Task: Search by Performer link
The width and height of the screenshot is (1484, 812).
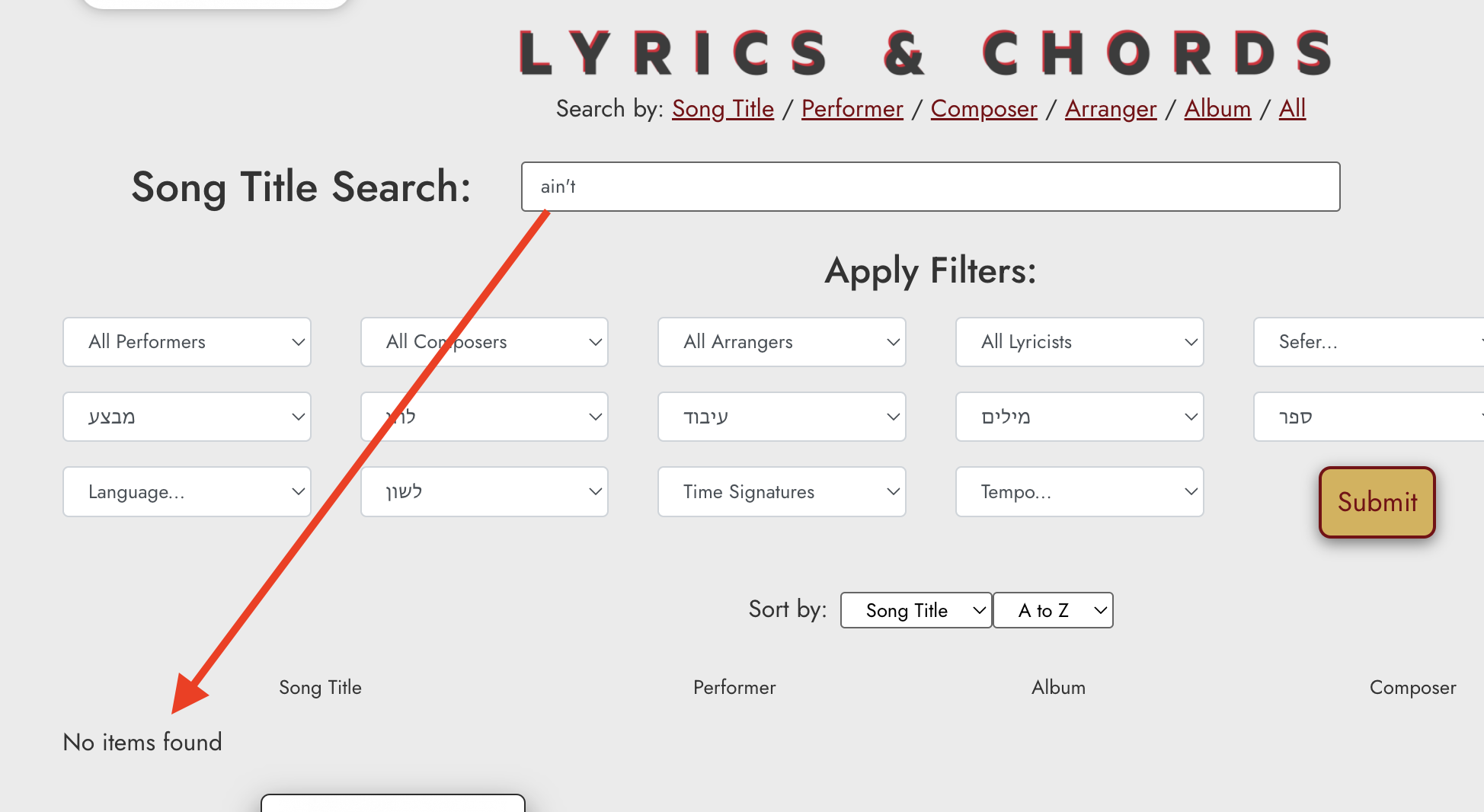Action: pos(852,109)
